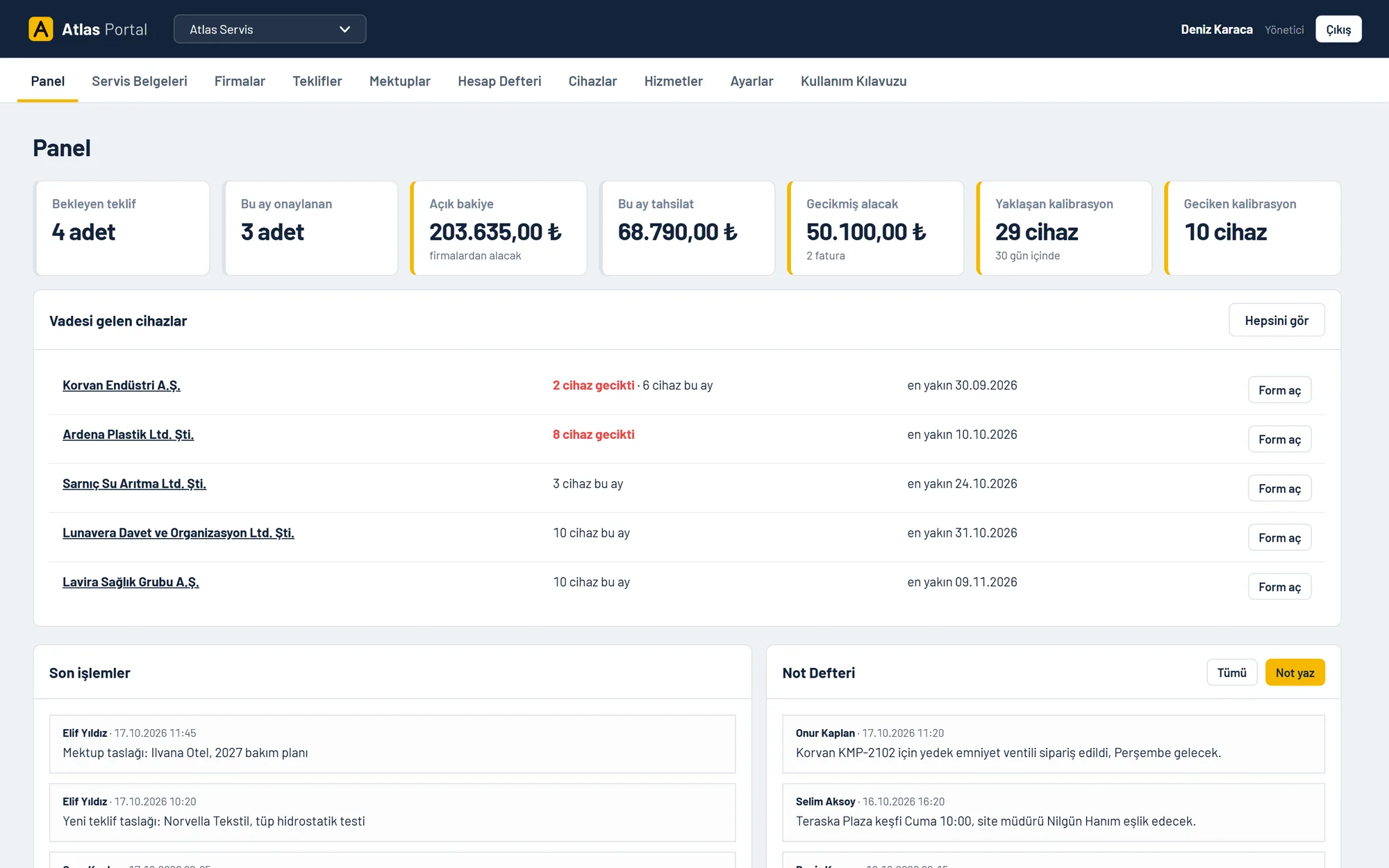Click '2 cihaz gecikti' text
1389x868 pixels.
[593, 385]
